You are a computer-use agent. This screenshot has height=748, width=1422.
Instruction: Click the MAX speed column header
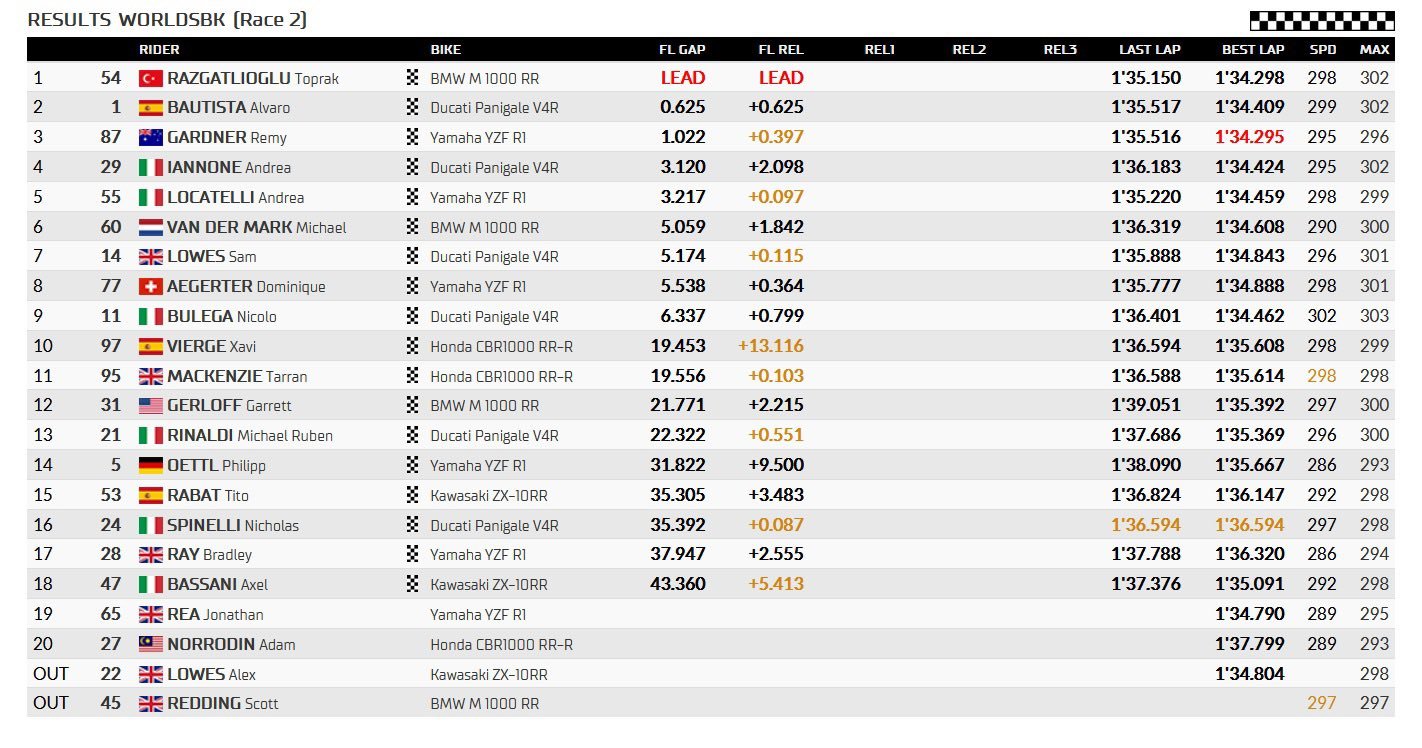click(x=1374, y=50)
